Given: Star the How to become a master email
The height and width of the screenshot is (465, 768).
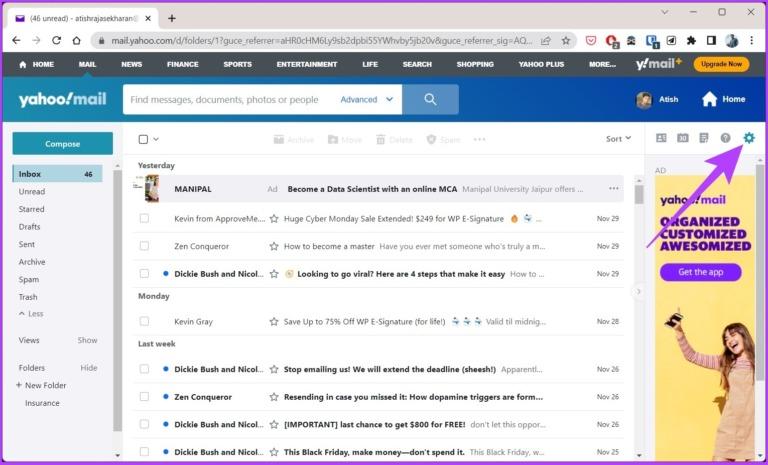Looking at the screenshot, I should click(274, 246).
